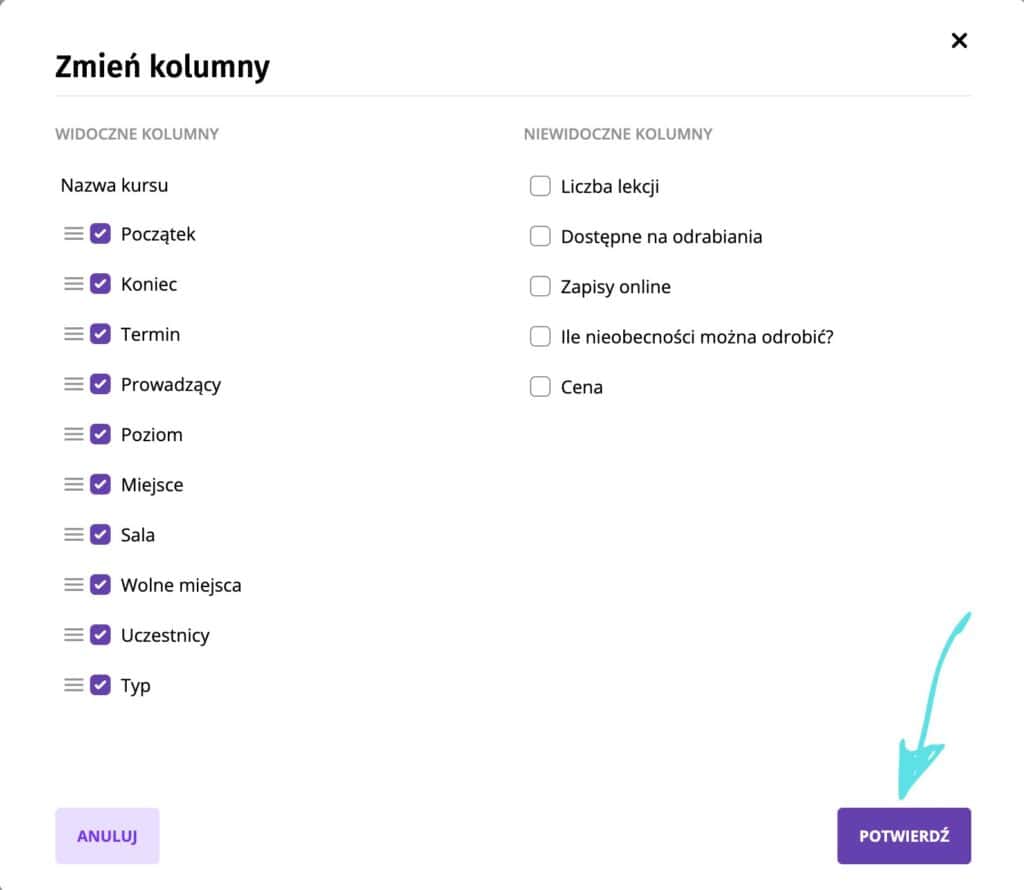This screenshot has width=1024, height=890.
Task: Click the reorder handle next to Koniec
Action: click(x=74, y=284)
